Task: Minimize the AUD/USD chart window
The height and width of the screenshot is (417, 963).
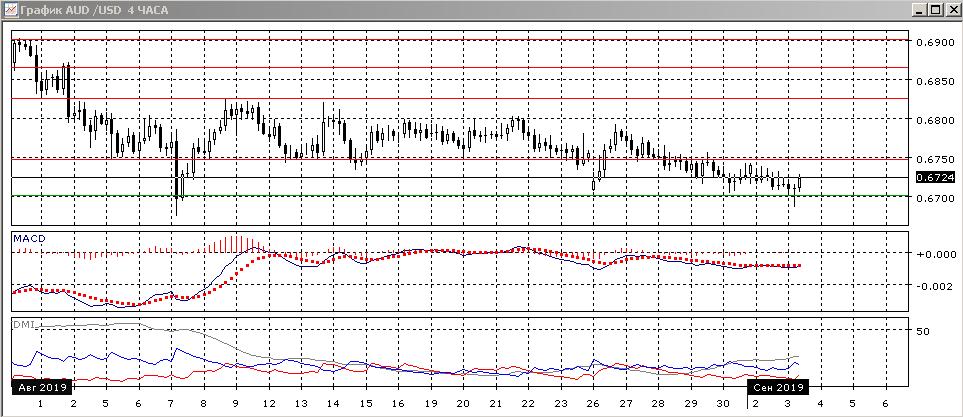Action: point(918,10)
